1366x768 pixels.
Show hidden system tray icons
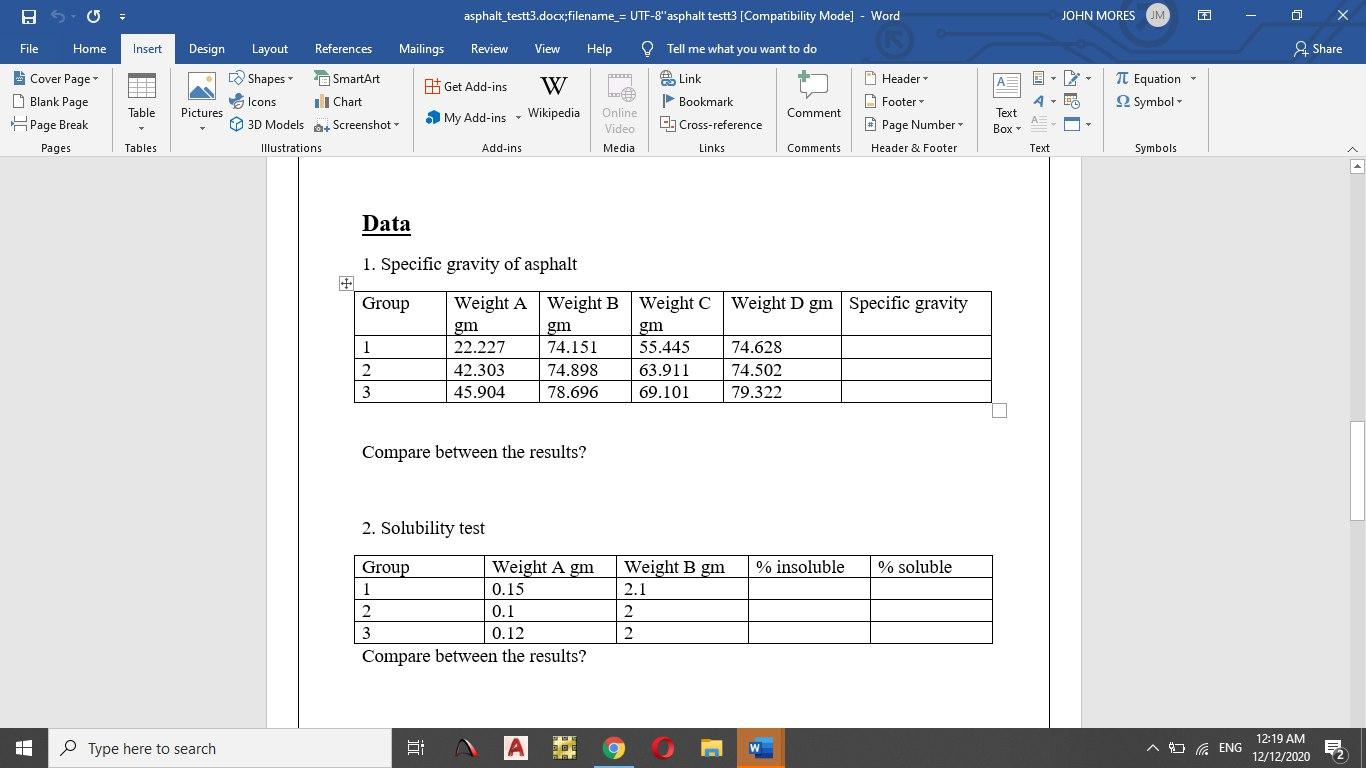point(1152,748)
